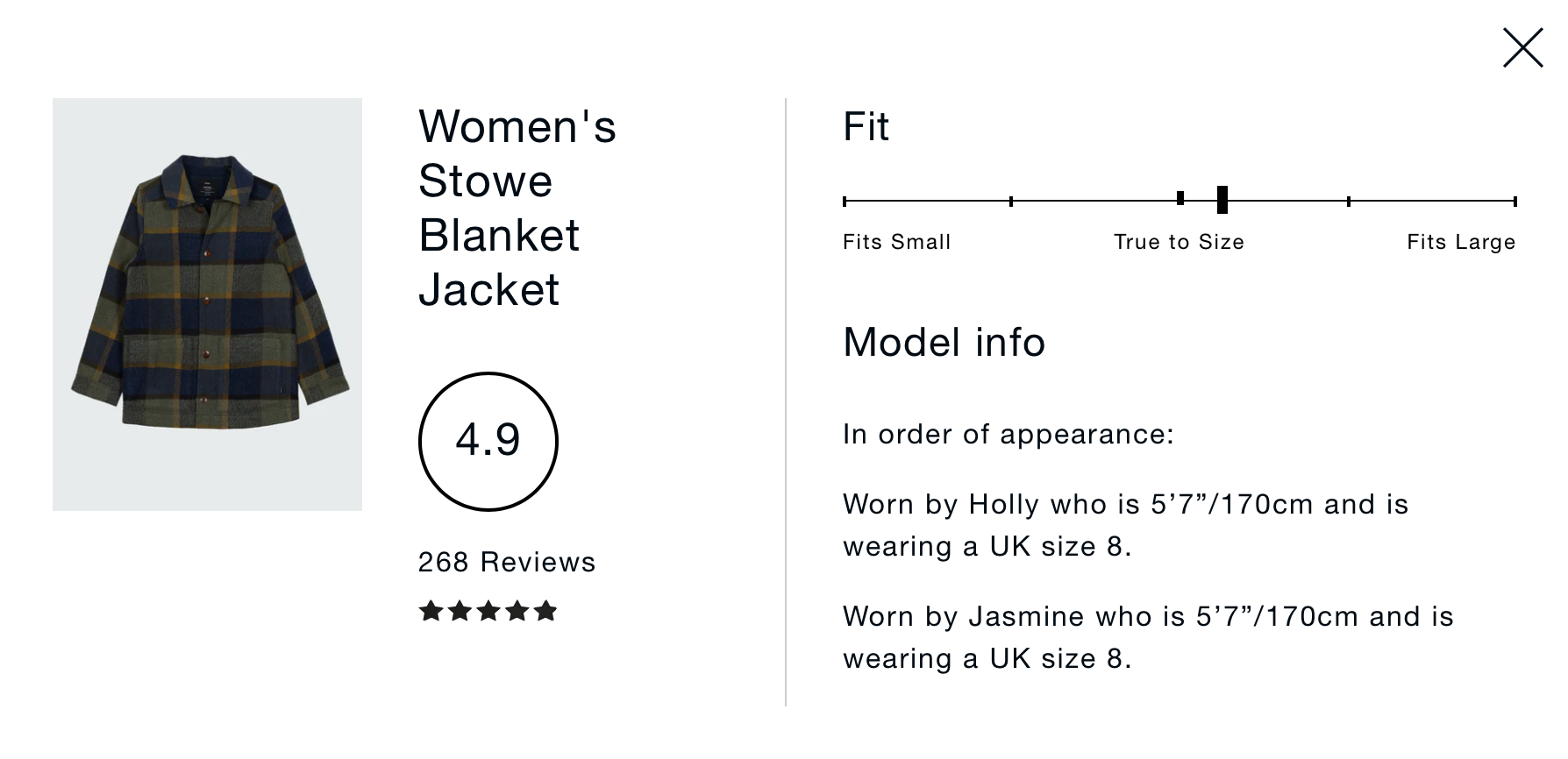This screenshot has height=759, width=1568.
Task: Click the Model info heading
Action: pyautogui.click(x=944, y=342)
